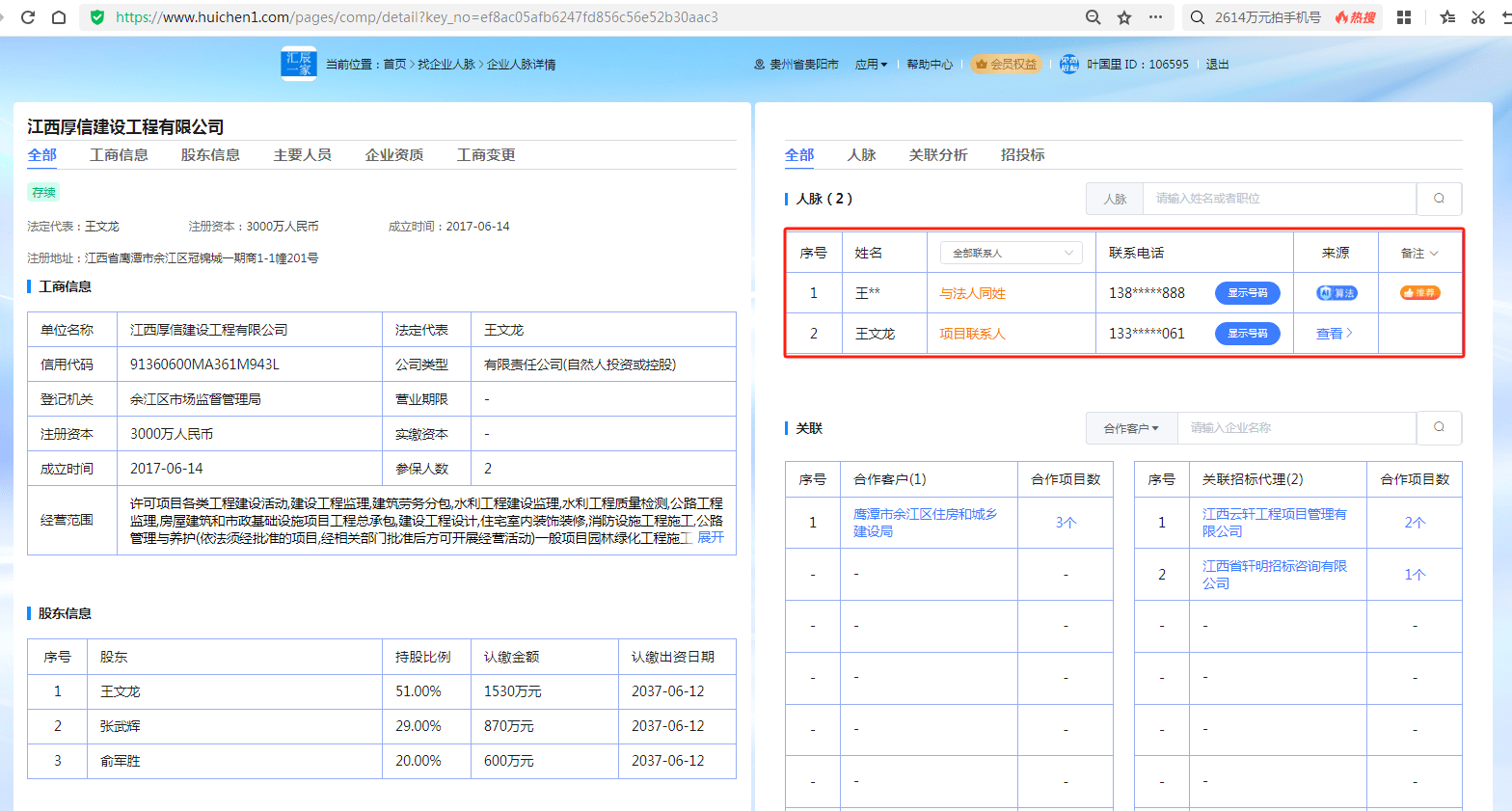Click the 与法人同姓 contact label
The height and width of the screenshot is (811, 1512).
972,293
